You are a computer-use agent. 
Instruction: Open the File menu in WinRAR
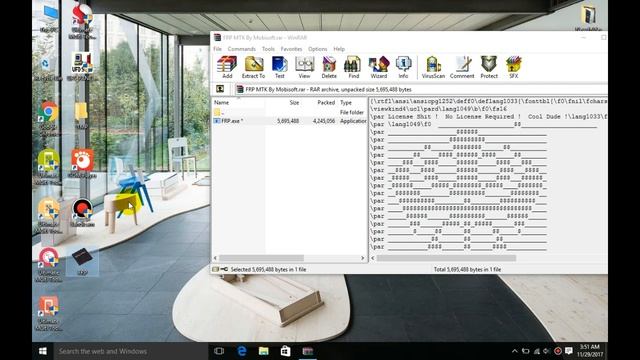218,49
